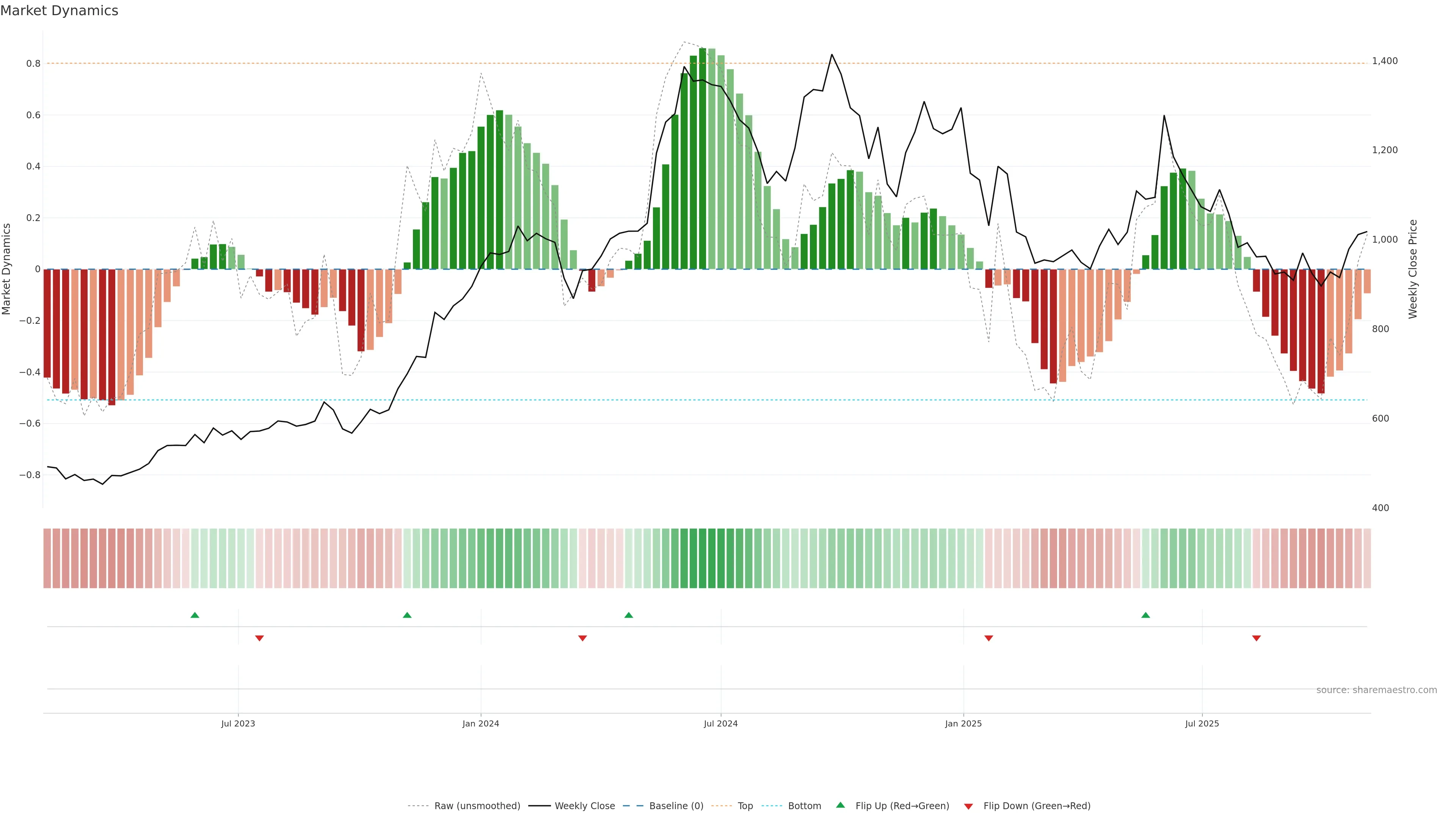Toggle the Flip Down (Green→Red) legend entry

pos(1037,806)
